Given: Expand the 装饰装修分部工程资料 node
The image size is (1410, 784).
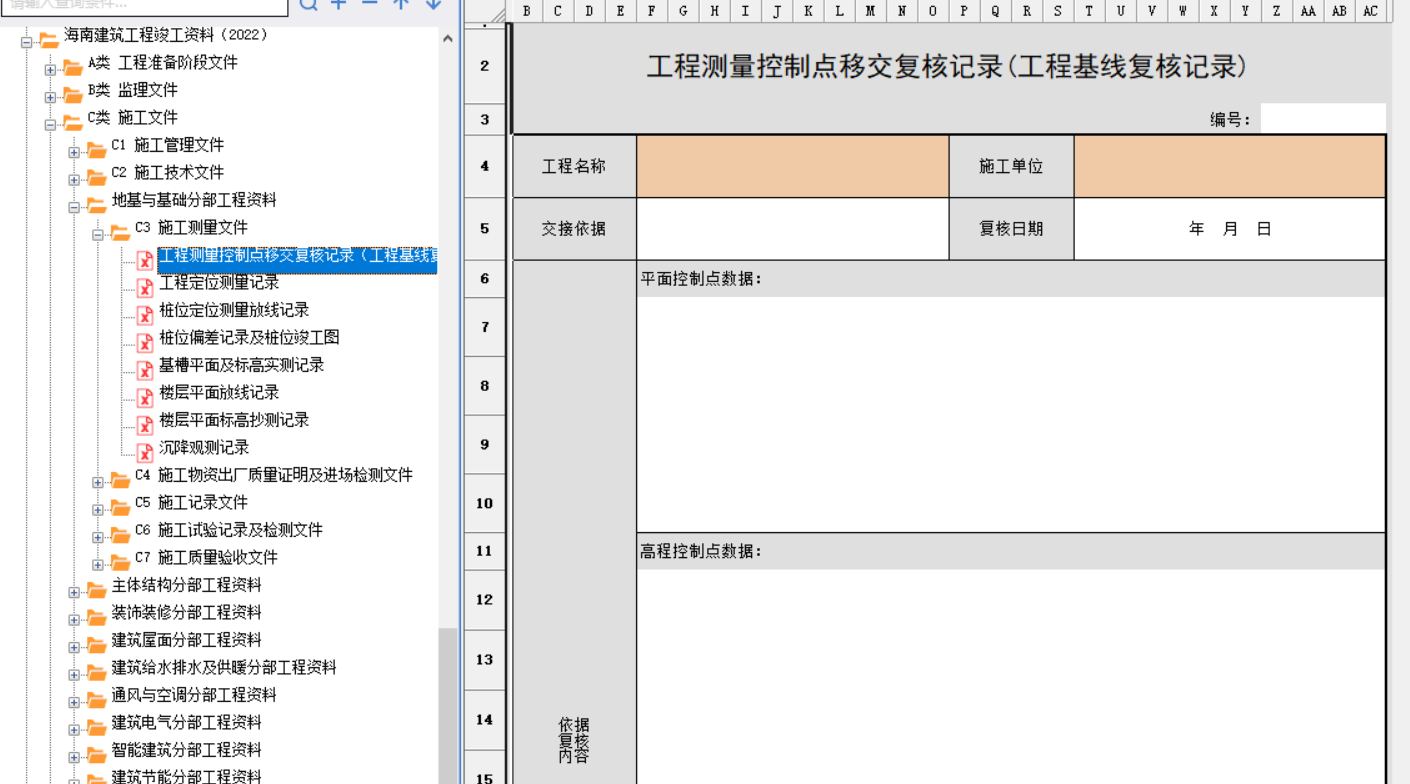Looking at the screenshot, I should tap(74, 620).
